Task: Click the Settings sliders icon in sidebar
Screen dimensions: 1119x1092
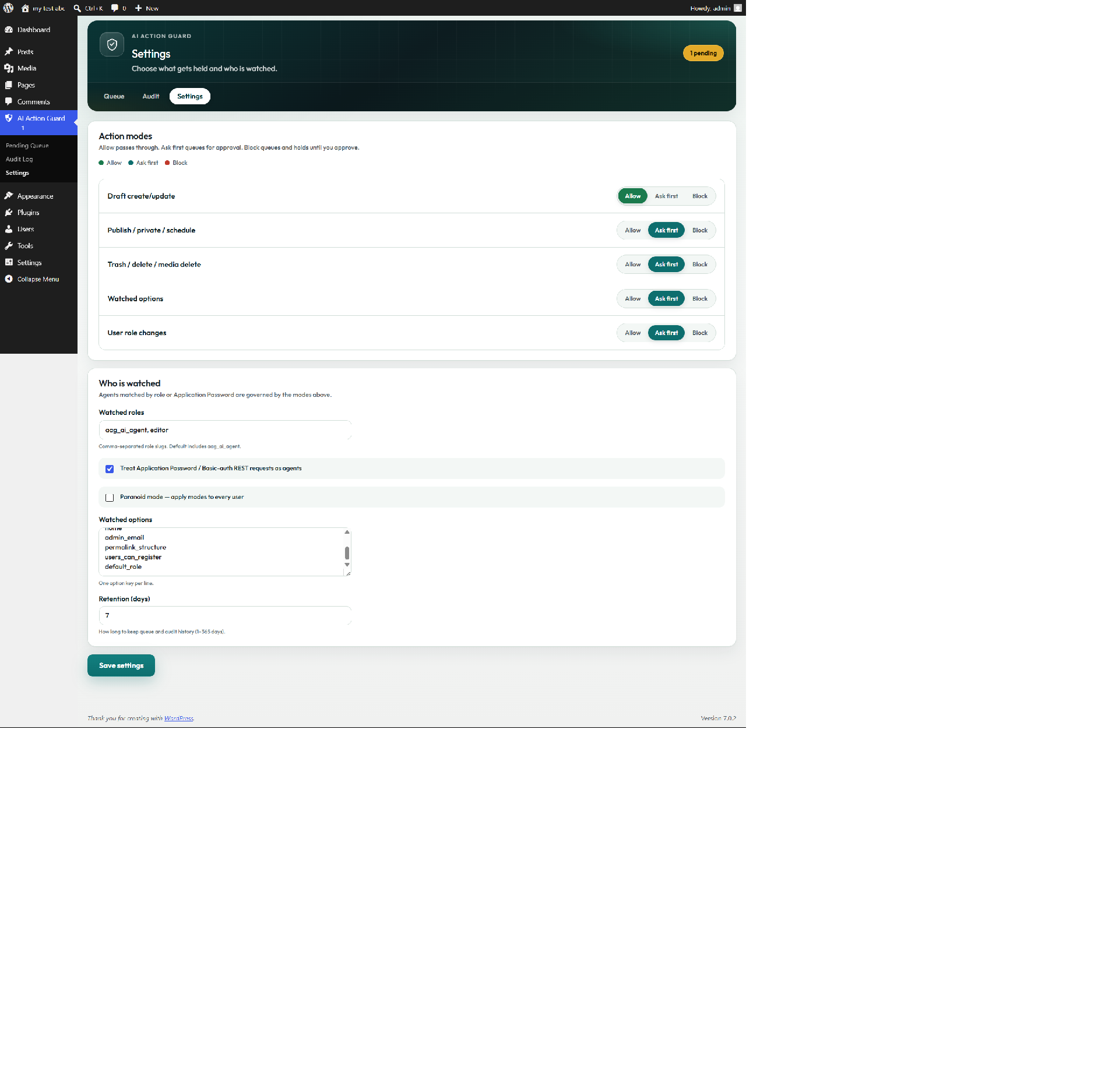Action: click(x=9, y=262)
